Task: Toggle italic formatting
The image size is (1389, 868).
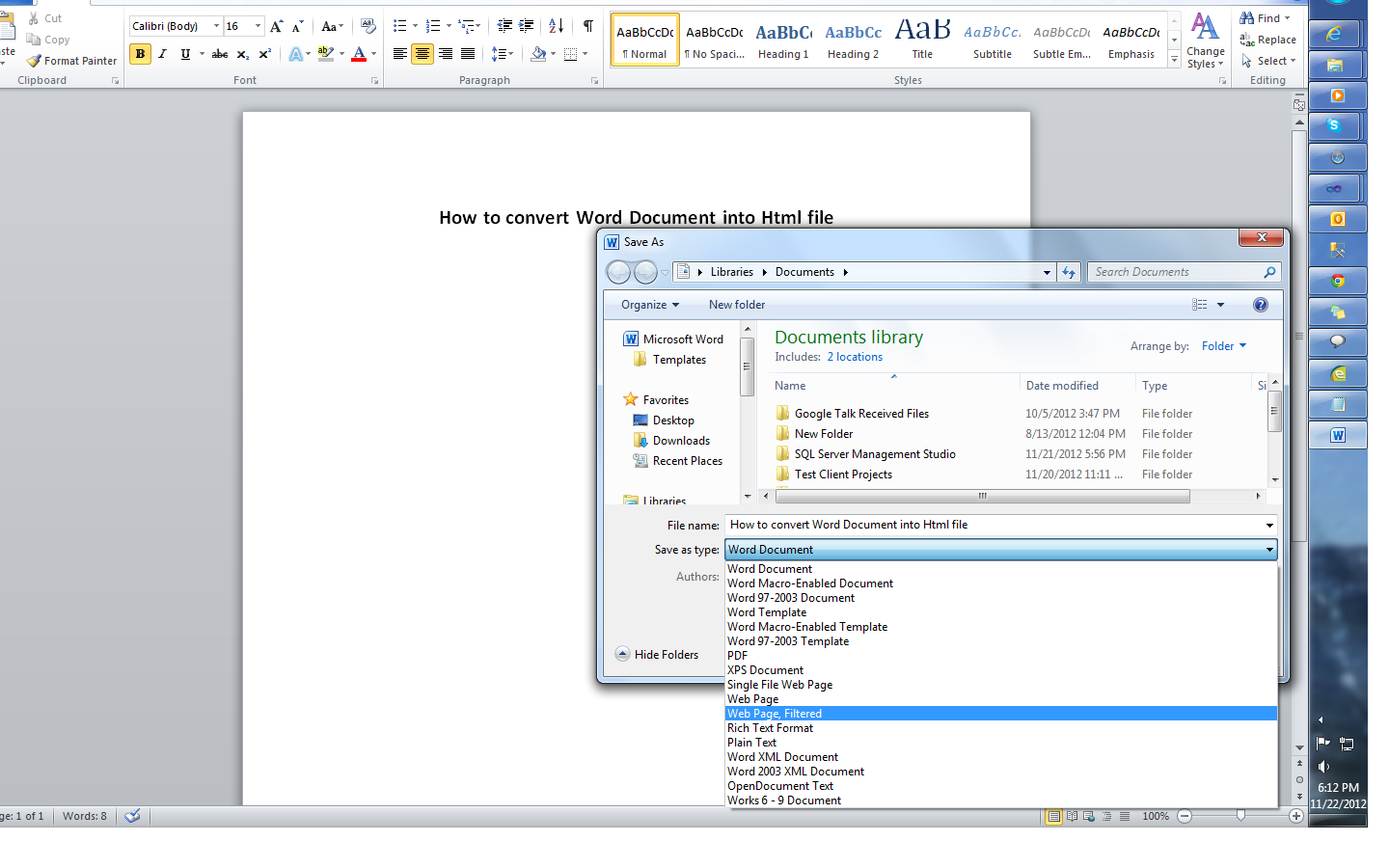Action: pyautogui.click(x=162, y=54)
